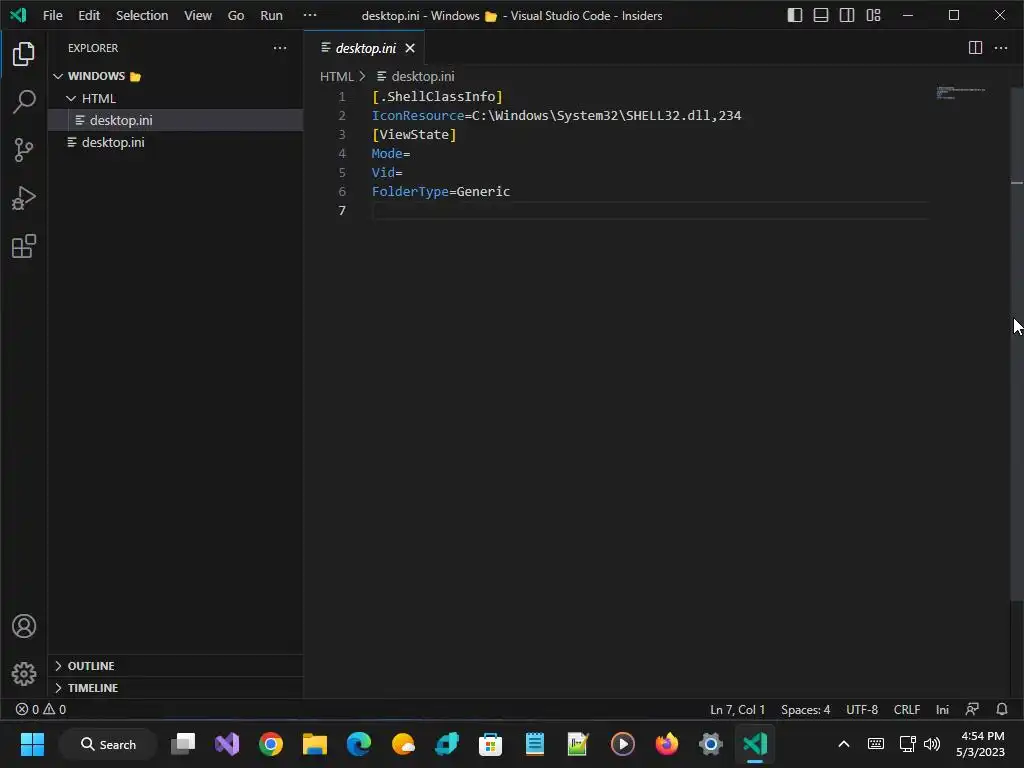Open editor More Actions ellipsis

coord(1000,48)
